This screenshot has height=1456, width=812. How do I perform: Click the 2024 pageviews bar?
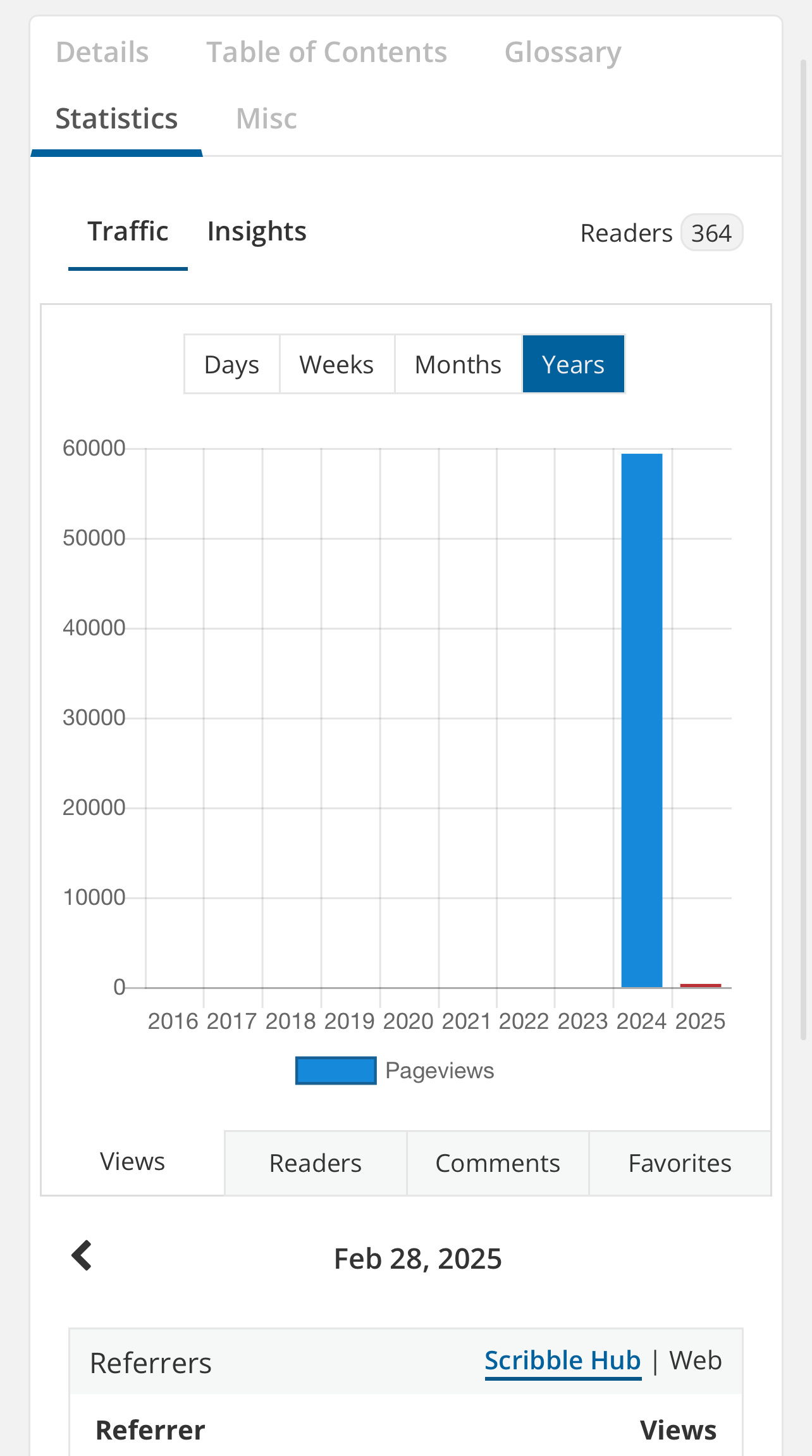(x=641, y=720)
